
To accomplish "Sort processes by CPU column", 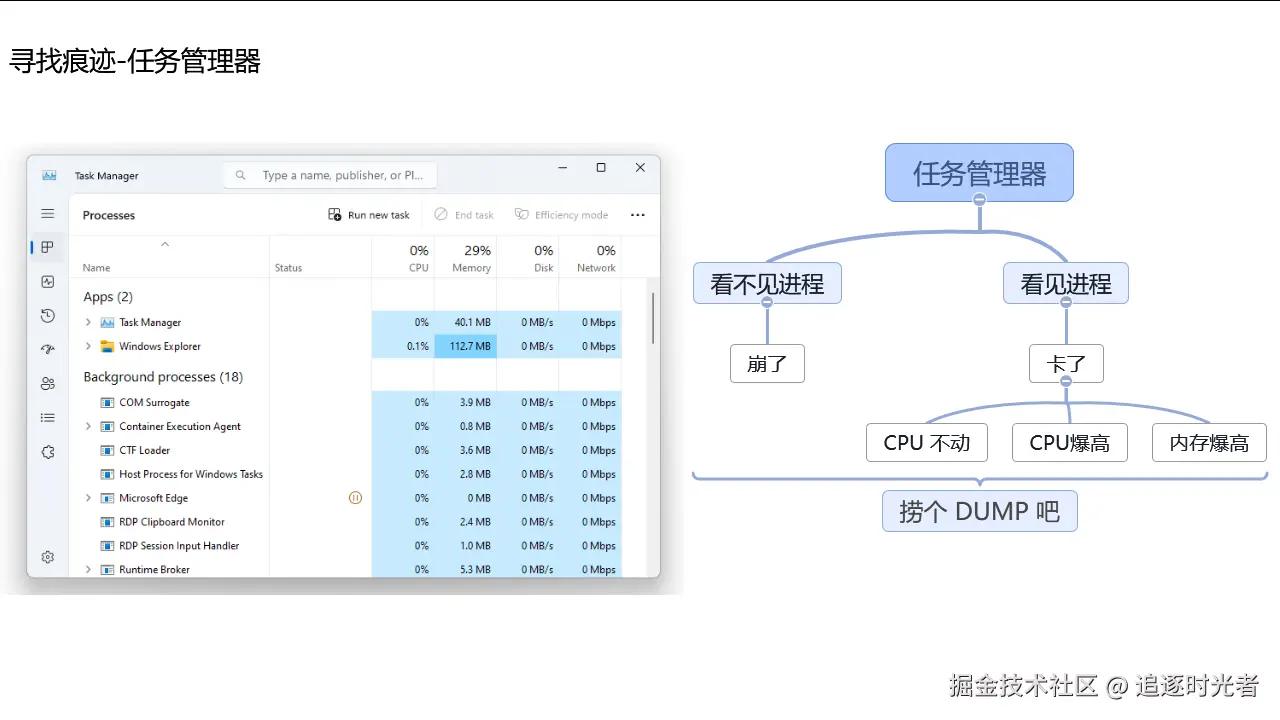I will point(403,258).
